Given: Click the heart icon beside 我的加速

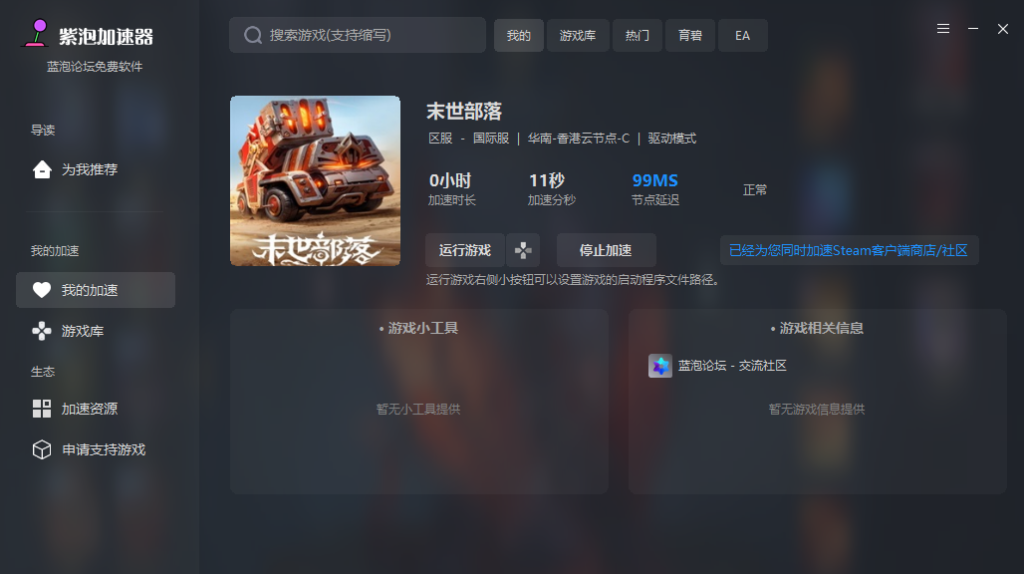Looking at the screenshot, I should click(x=42, y=290).
